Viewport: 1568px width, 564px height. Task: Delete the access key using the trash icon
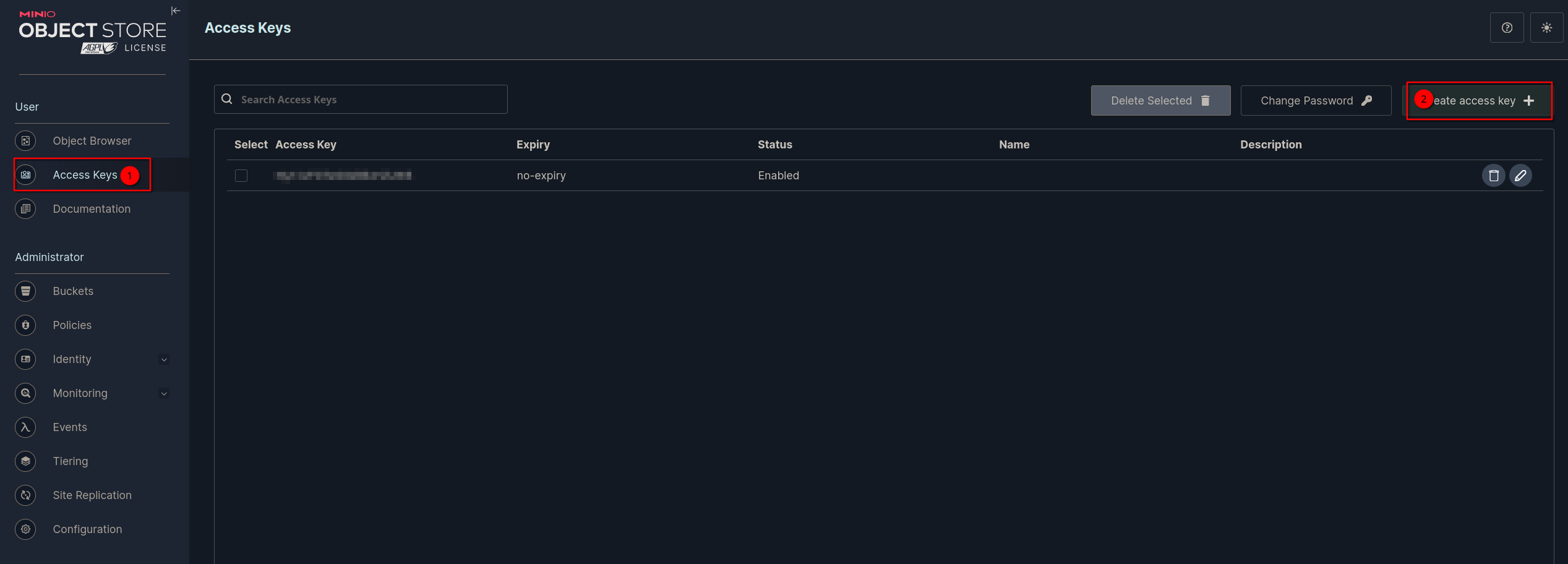[1493, 176]
